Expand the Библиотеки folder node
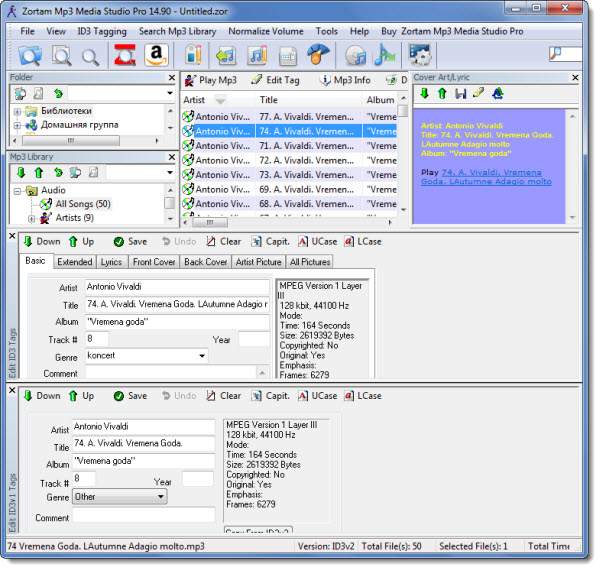 tap(17, 111)
